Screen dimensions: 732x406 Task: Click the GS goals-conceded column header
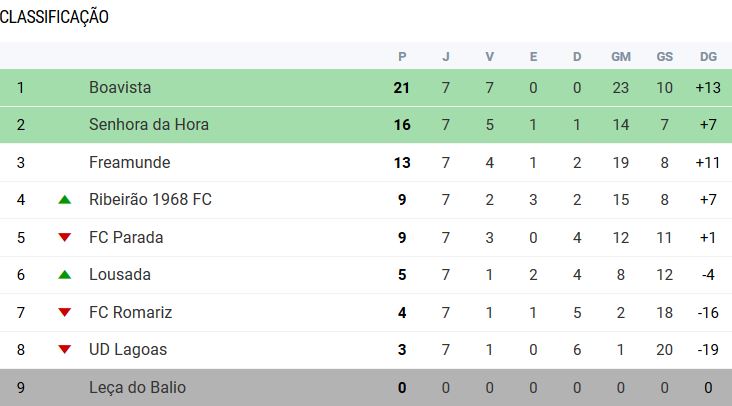(x=664, y=57)
